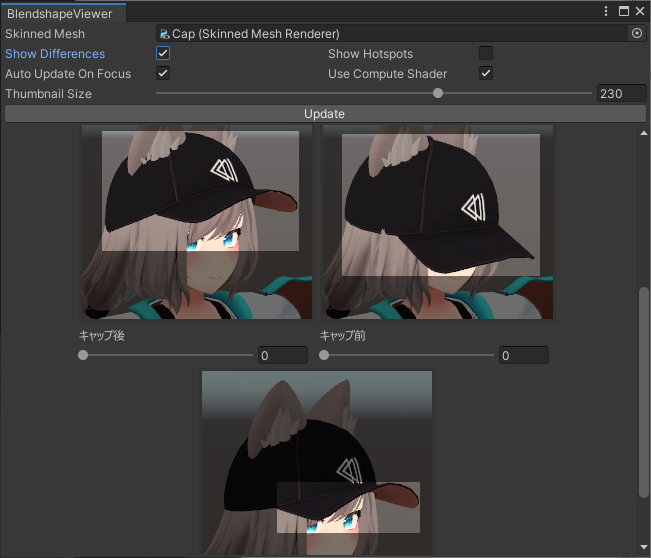Enable the Show Hotspots checkbox

point(486,53)
